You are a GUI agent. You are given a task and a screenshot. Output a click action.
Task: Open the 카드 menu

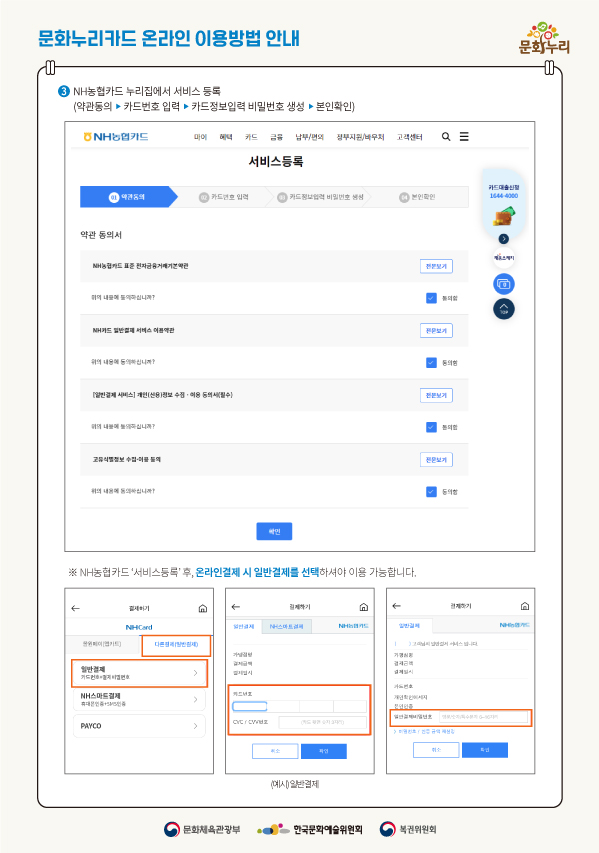click(x=251, y=137)
